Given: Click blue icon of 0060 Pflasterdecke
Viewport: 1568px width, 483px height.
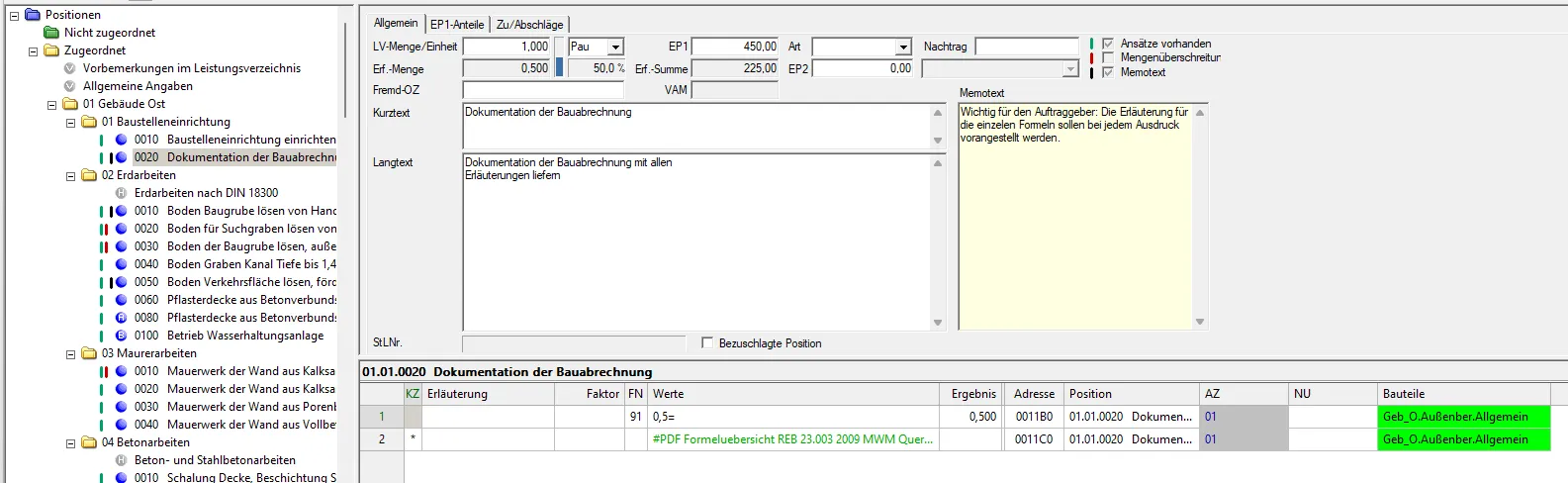Looking at the screenshot, I should [121, 300].
